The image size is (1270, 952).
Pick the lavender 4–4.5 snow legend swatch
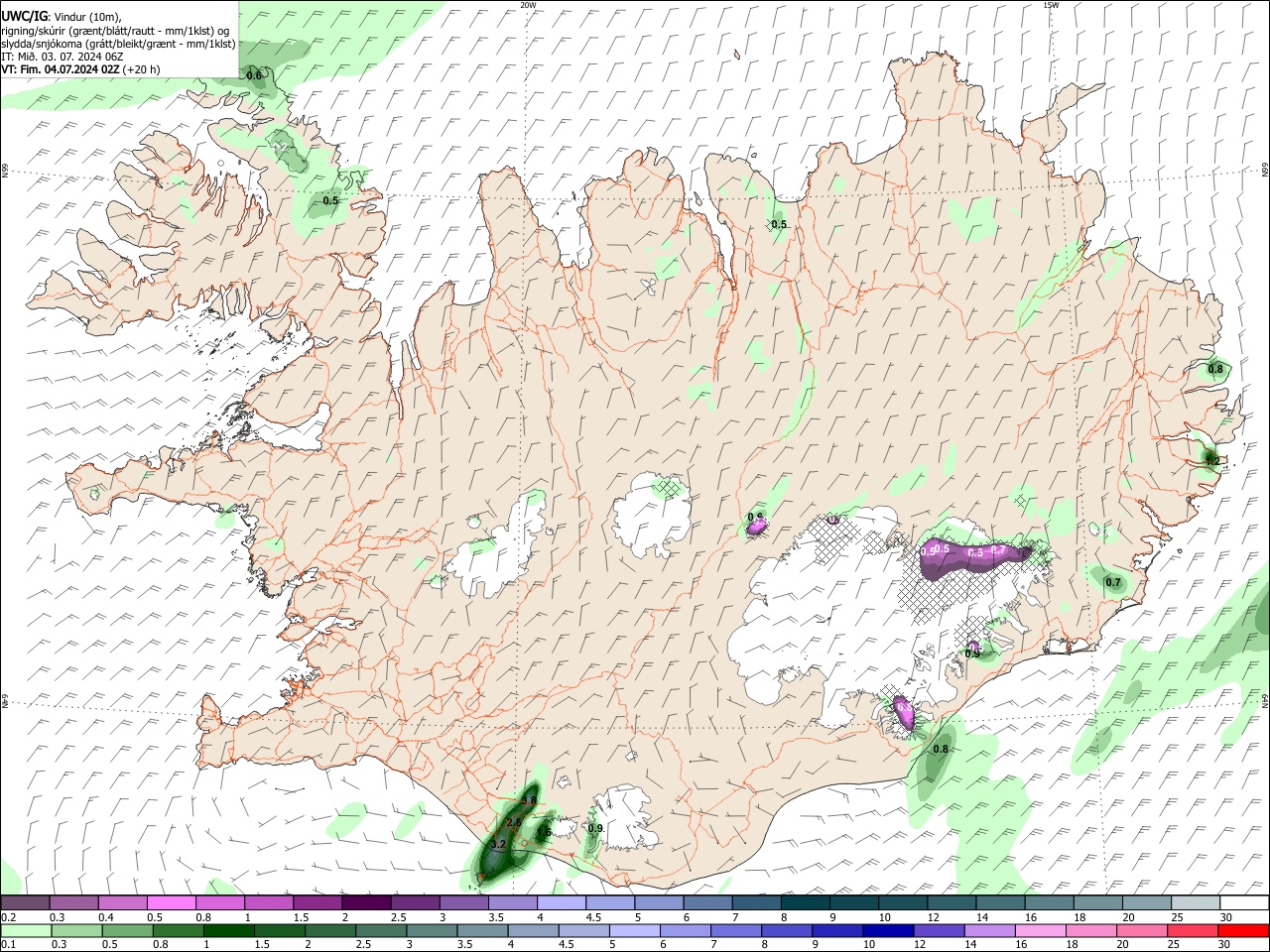[562, 903]
